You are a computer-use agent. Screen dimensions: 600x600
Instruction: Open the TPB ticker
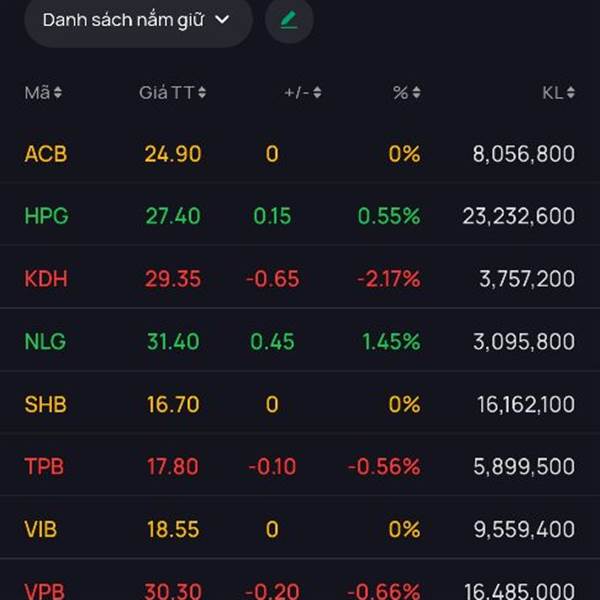pos(45,466)
